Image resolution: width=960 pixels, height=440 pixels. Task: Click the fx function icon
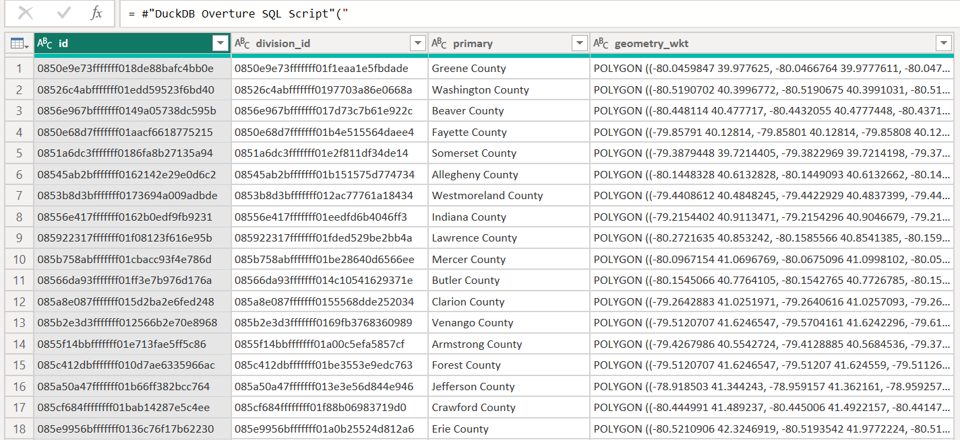click(x=96, y=14)
